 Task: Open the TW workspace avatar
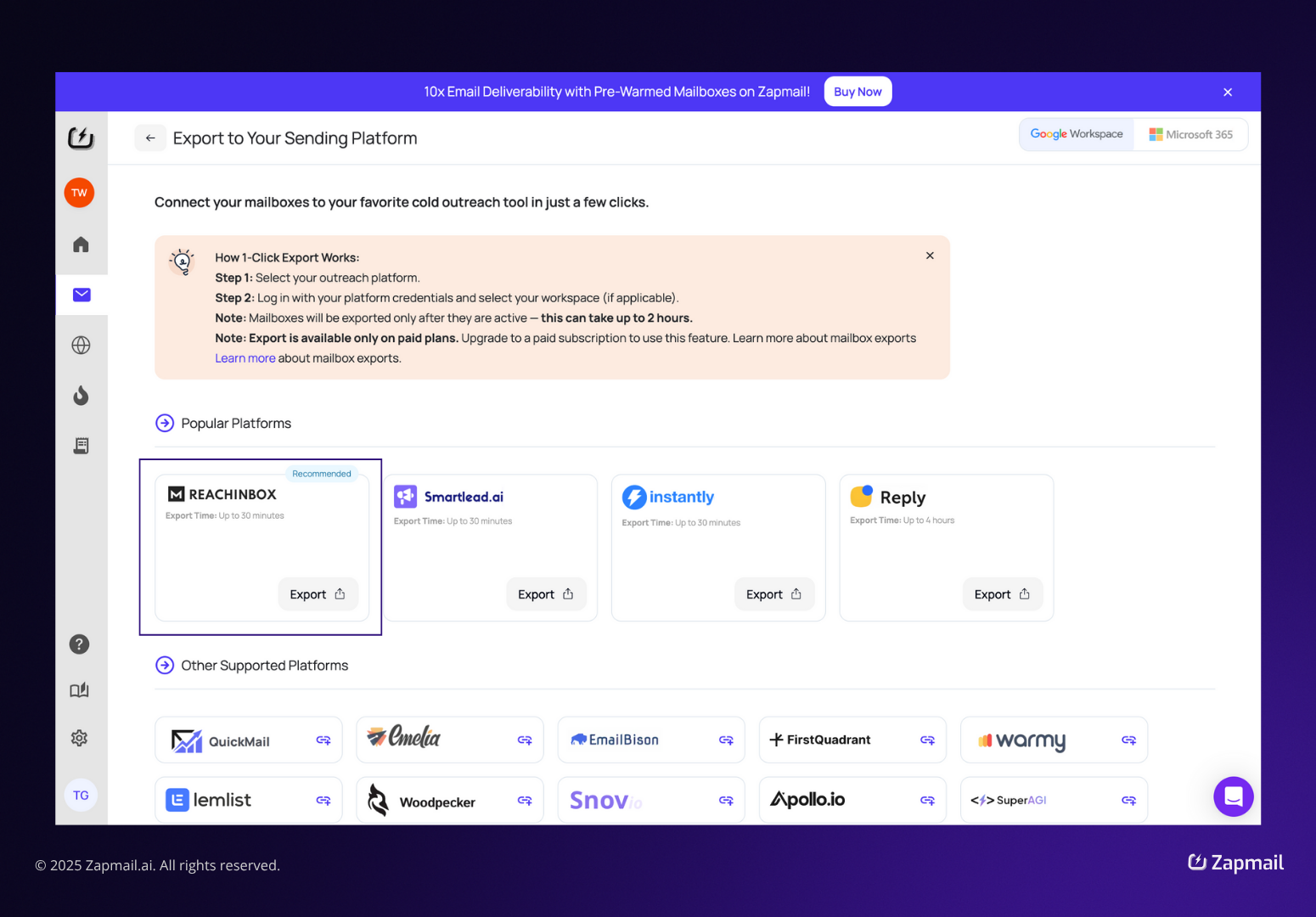point(79,193)
